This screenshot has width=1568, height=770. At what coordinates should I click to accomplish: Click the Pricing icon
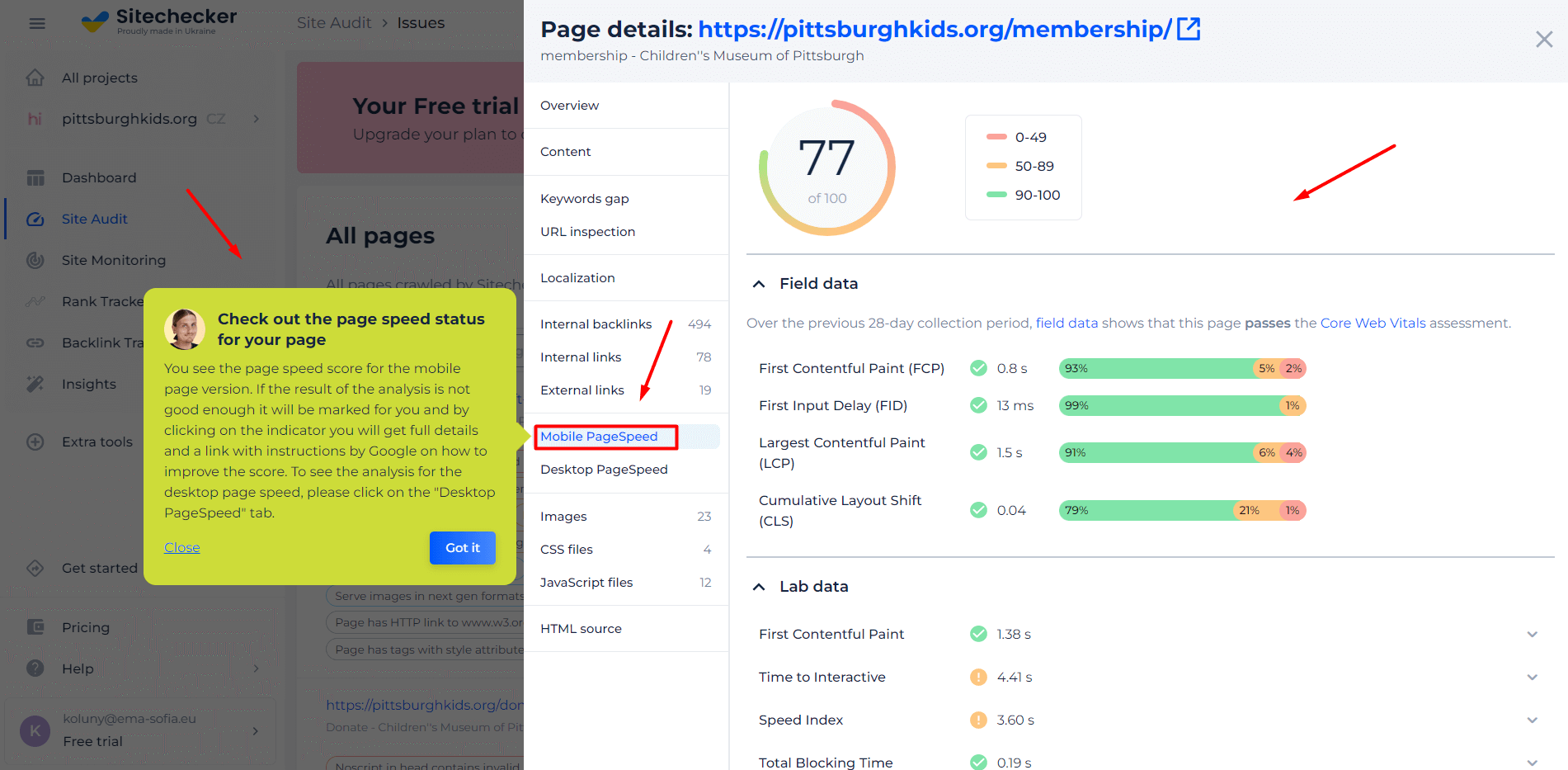[x=35, y=627]
